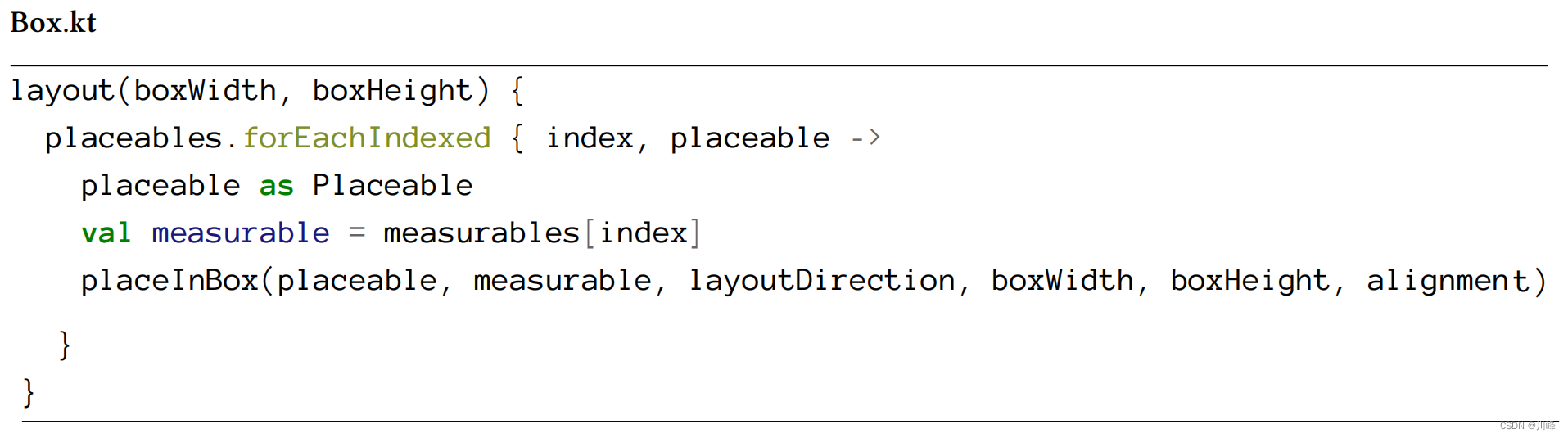This screenshot has height=438, width=1568.
Task: Click the placeInBox function name
Action: coord(169,281)
